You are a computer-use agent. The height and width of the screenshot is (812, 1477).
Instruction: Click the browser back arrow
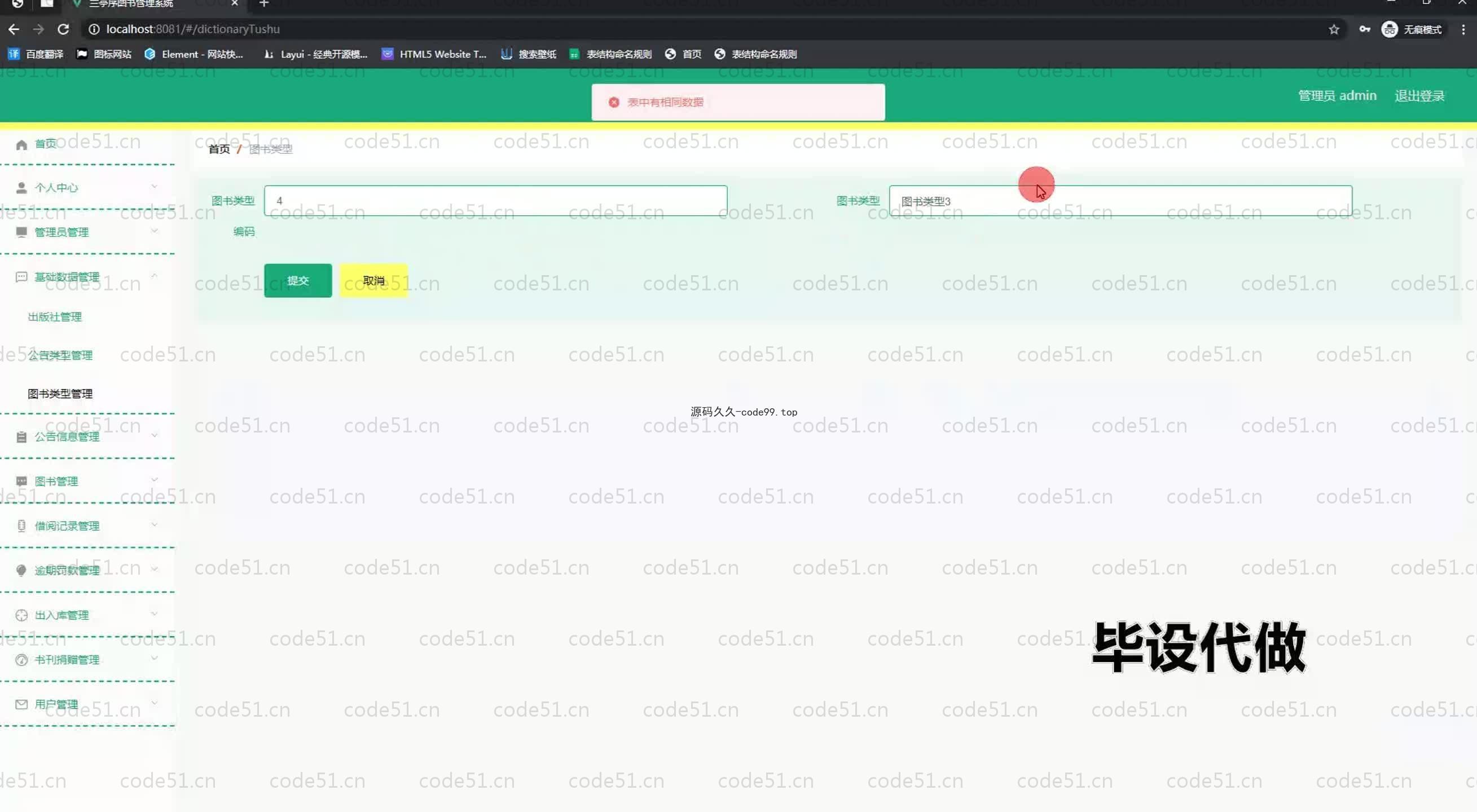tap(14, 29)
